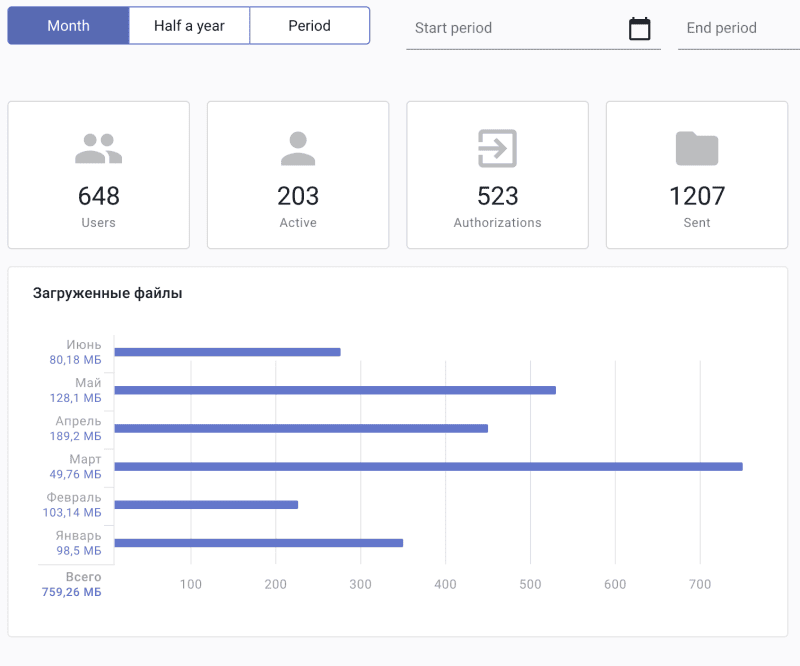Click the Users group icon

[x=98, y=149]
